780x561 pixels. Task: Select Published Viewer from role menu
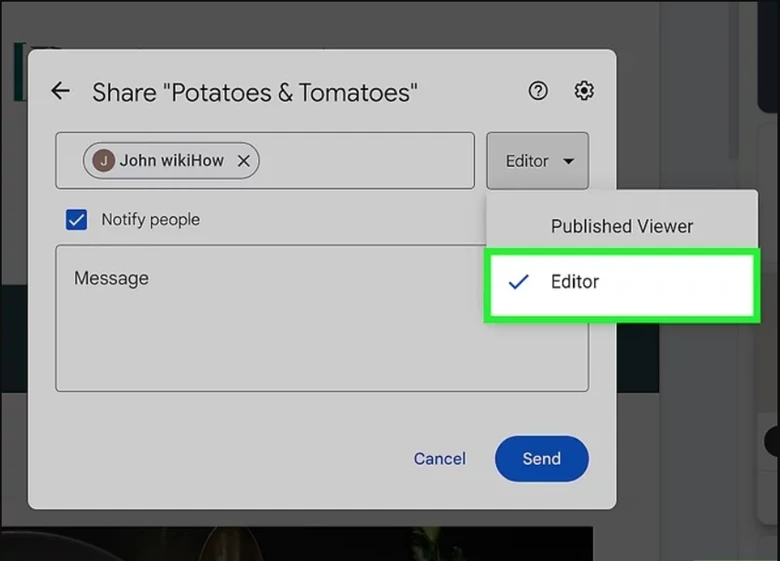621,226
